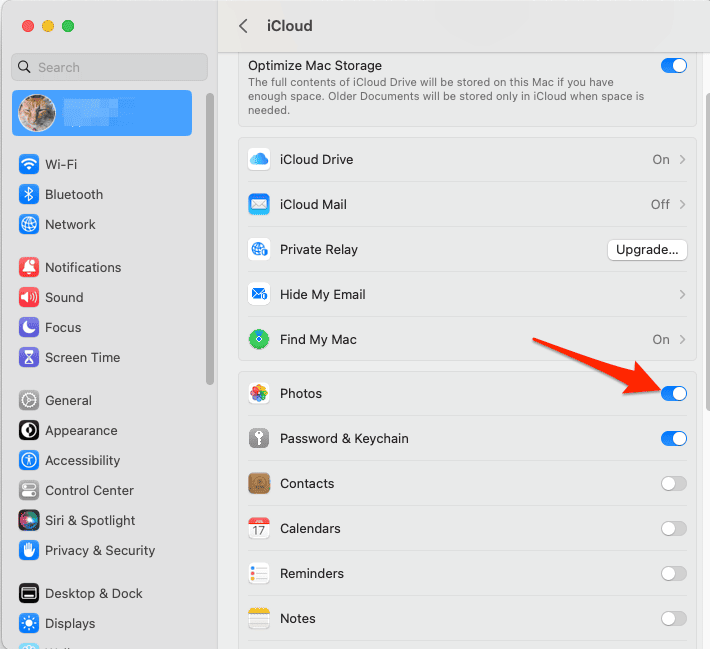Toggle Optimize Mac Storage off

tap(674, 66)
